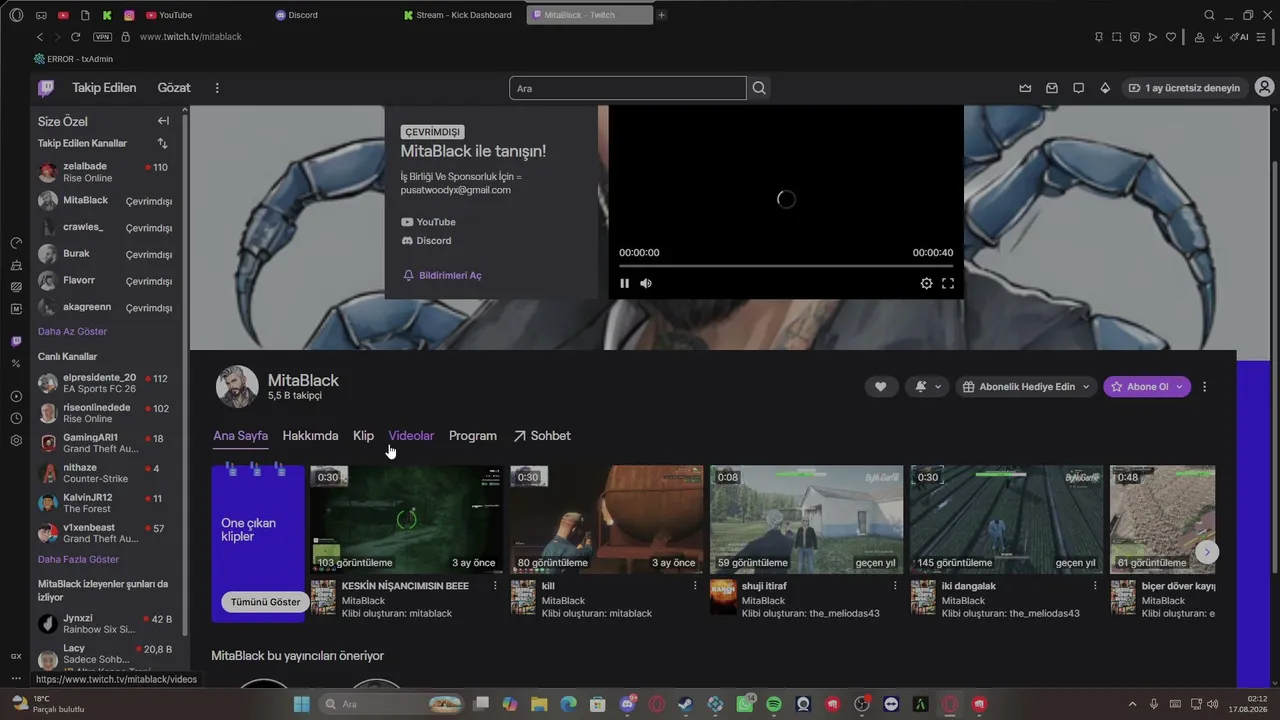Open top navigation more options
Screen dimensions: 1280x720
point(217,88)
